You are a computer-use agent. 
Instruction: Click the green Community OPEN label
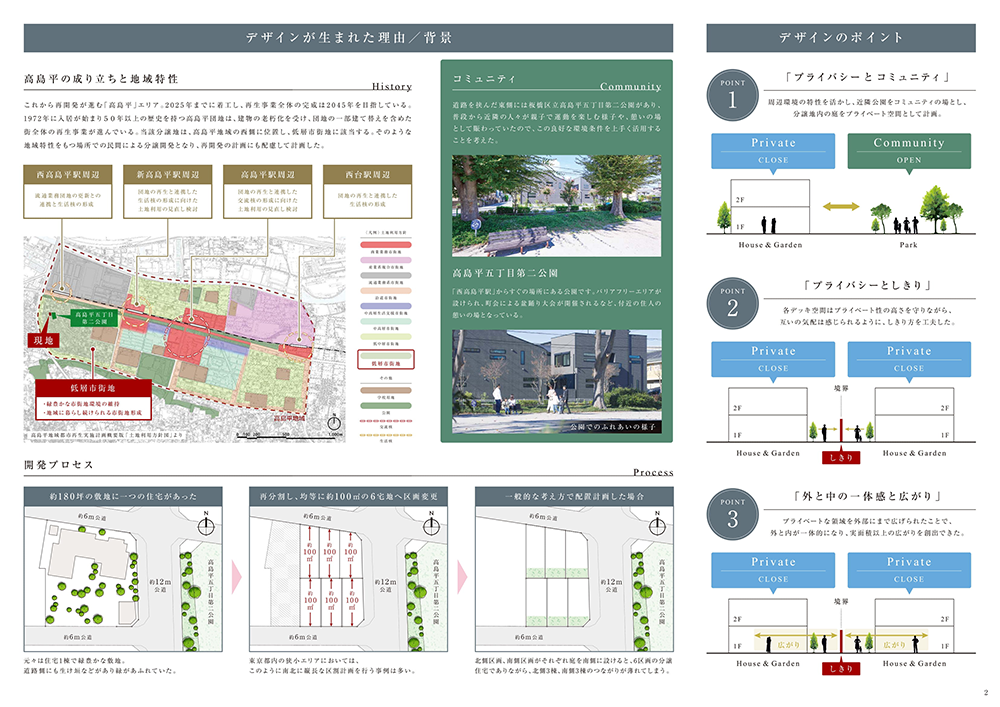tap(908, 151)
